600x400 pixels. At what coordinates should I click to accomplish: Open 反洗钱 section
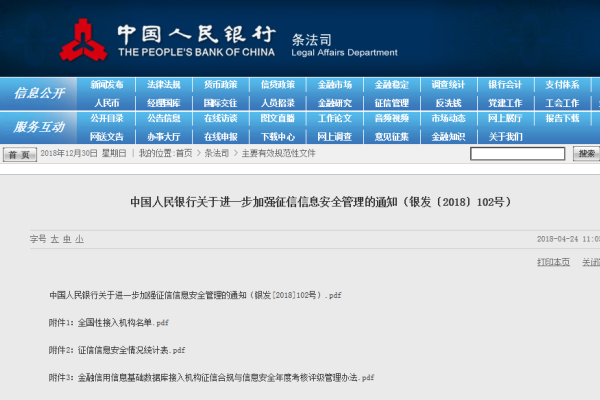pyautogui.click(x=448, y=103)
